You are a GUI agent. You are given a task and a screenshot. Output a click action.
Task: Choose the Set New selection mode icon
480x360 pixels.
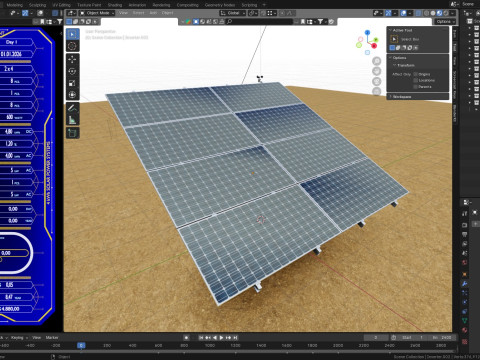[x=392, y=48]
